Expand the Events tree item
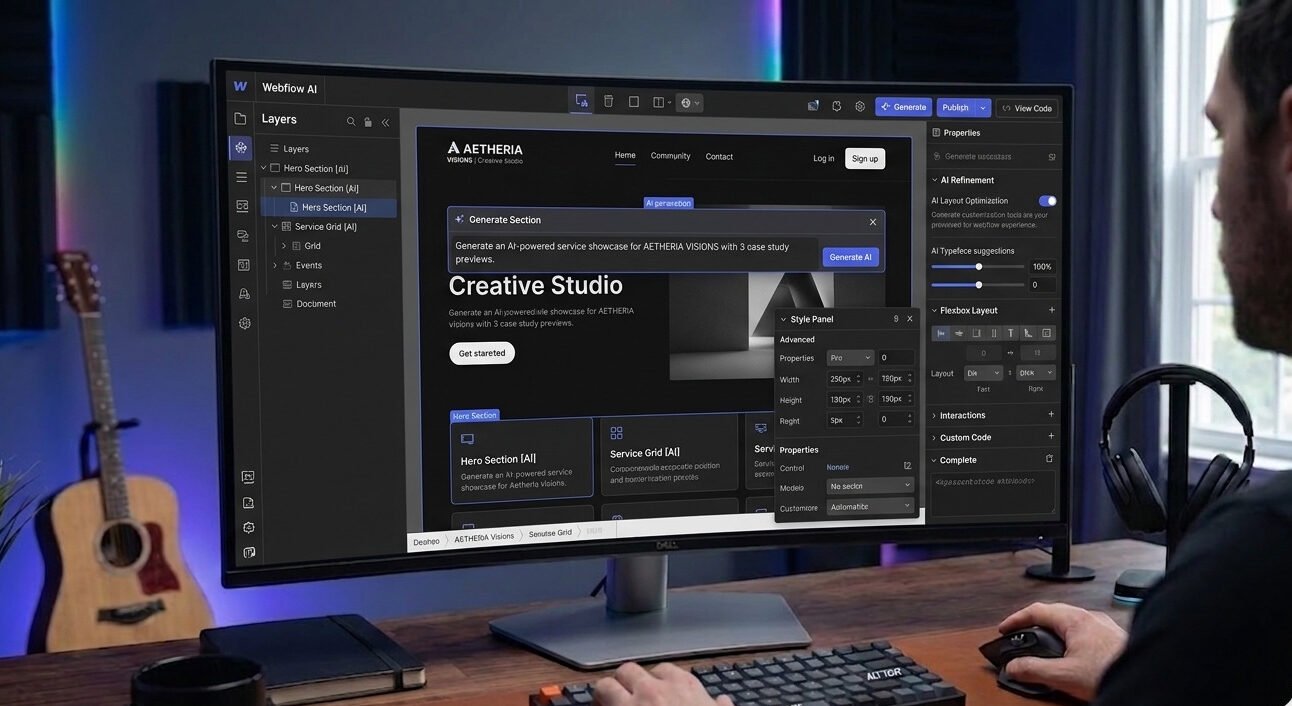The image size is (1292, 706). (x=275, y=265)
